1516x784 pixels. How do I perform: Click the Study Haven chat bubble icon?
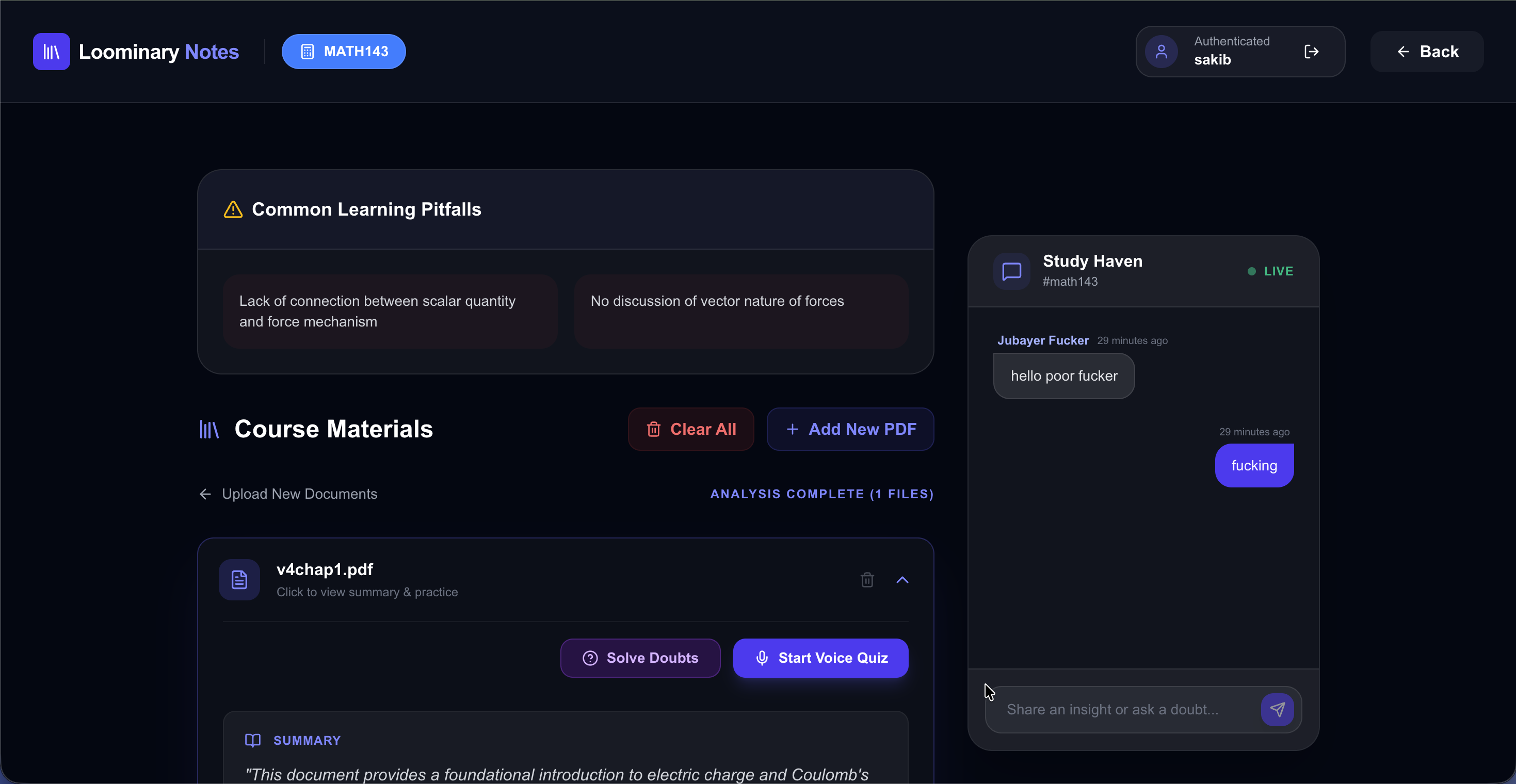1012,271
